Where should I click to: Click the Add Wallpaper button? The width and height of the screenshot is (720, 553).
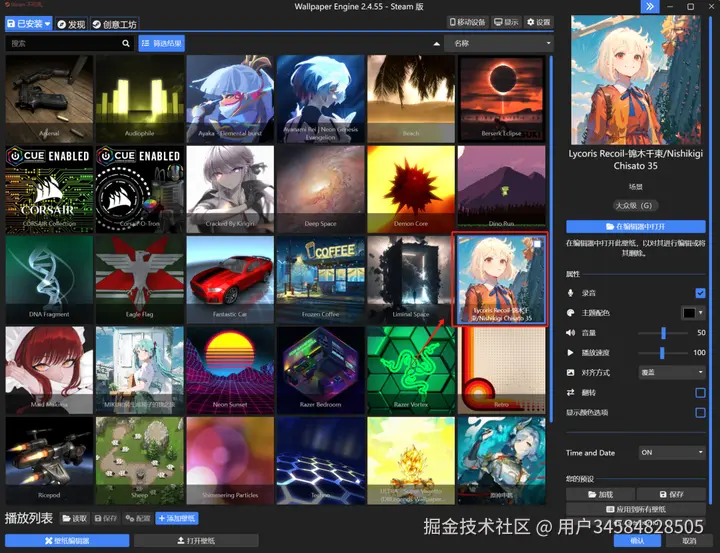click(x=177, y=519)
